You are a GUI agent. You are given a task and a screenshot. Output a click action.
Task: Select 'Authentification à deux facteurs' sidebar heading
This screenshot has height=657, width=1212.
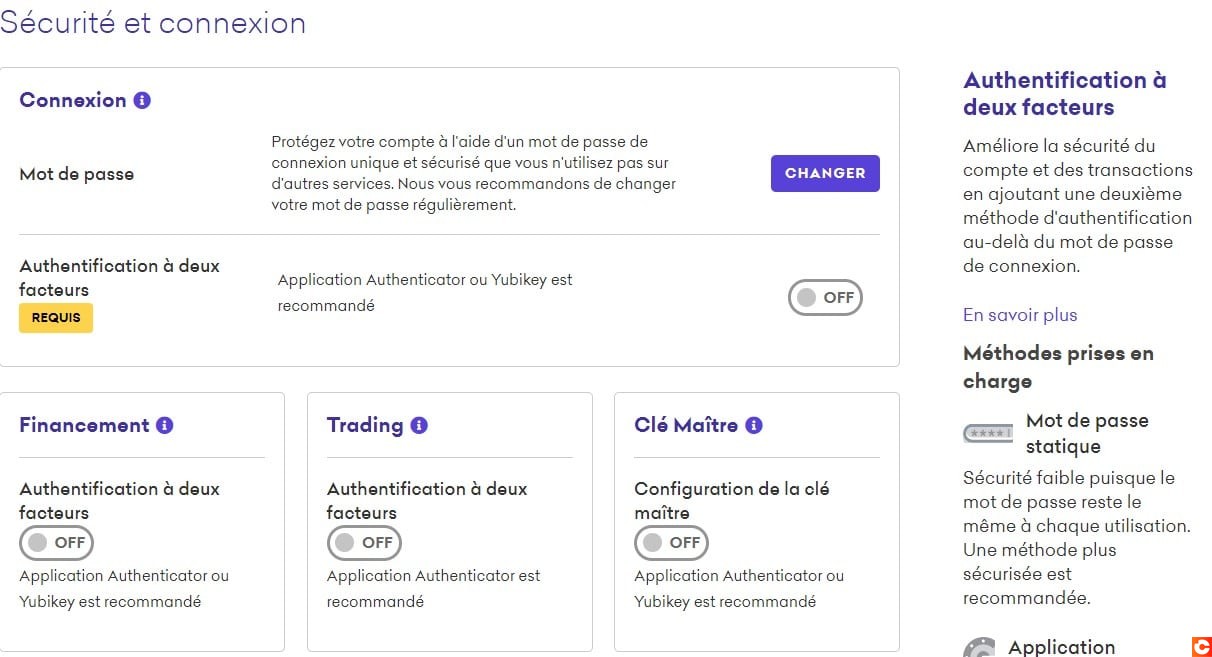pos(1065,93)
